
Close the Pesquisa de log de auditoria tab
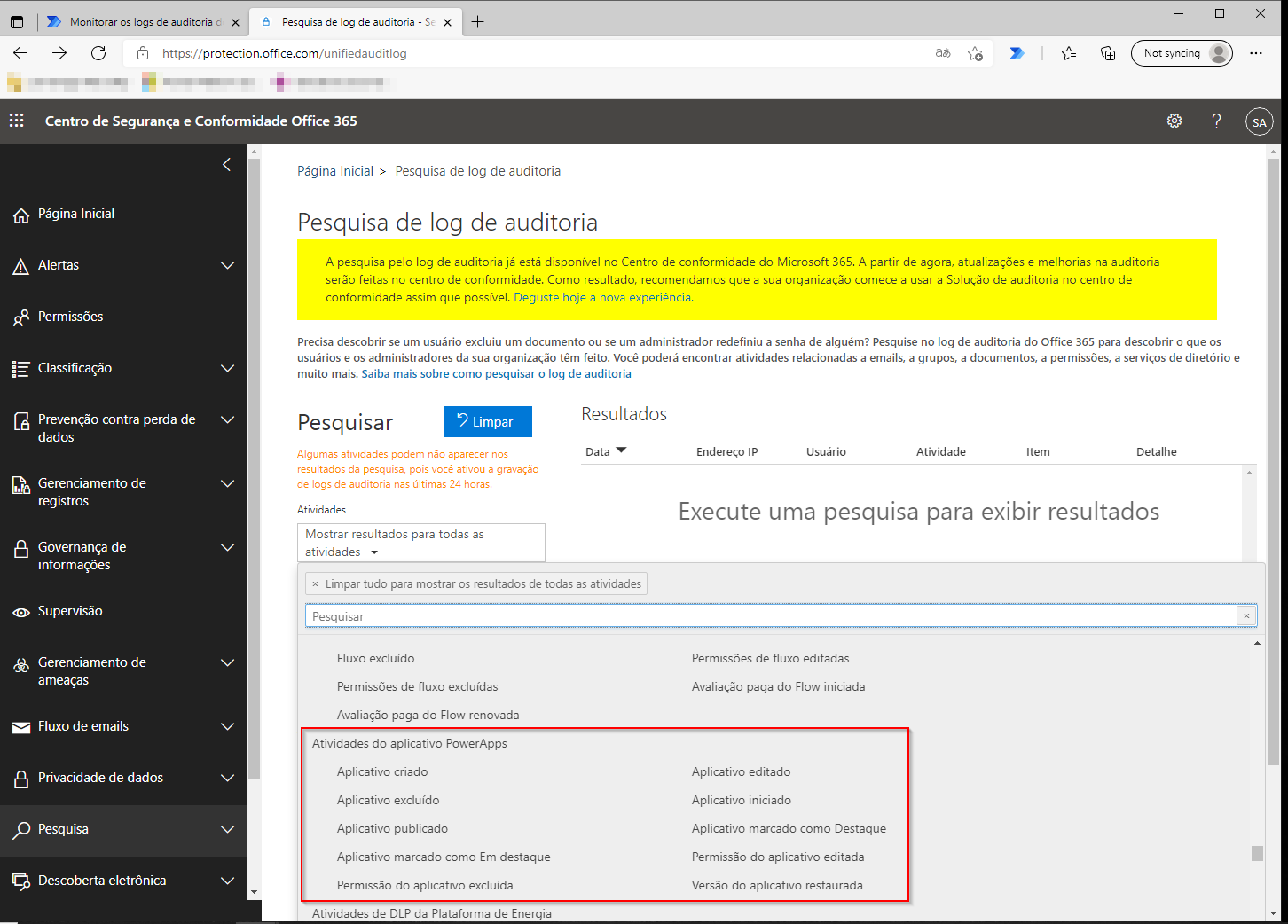click(448, 22)
